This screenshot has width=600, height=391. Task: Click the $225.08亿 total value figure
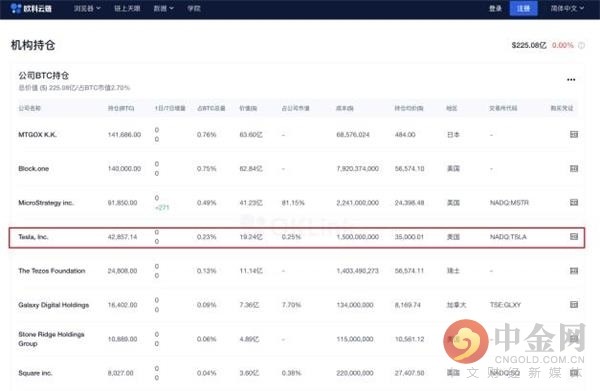(x=529, y=45)
